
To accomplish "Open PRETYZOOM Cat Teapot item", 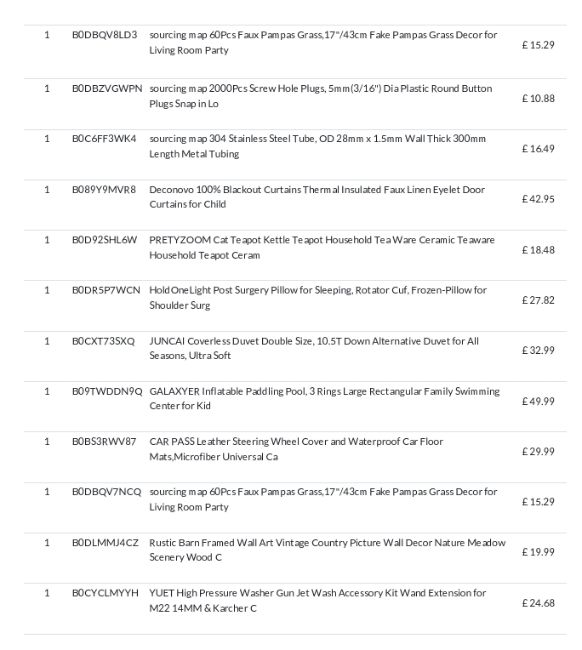I will 322,247.
